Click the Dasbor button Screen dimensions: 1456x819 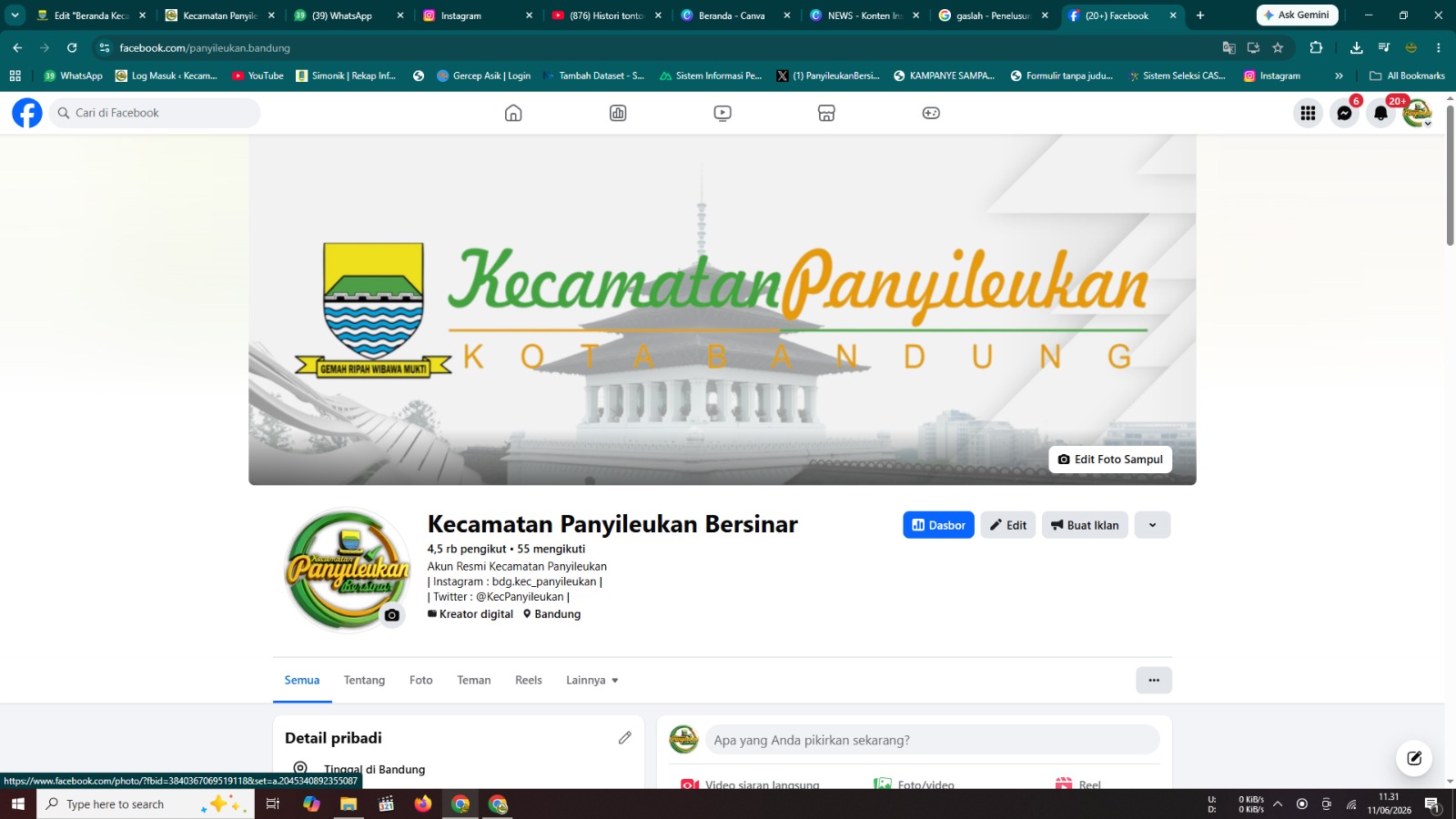(938, 525)
